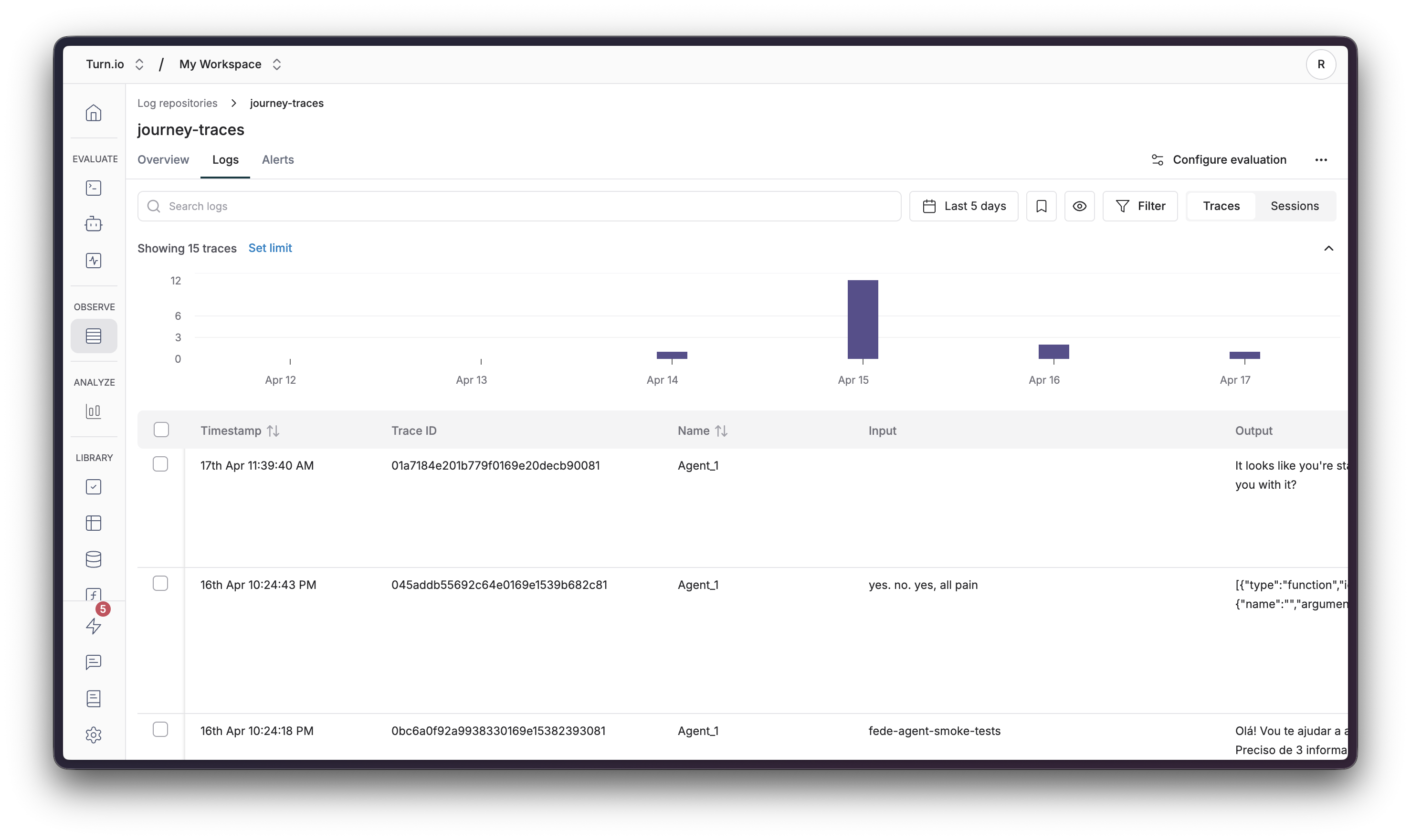Click the robot agent icon in Evaluate section
1411x840 pixels.
point(94,224)
